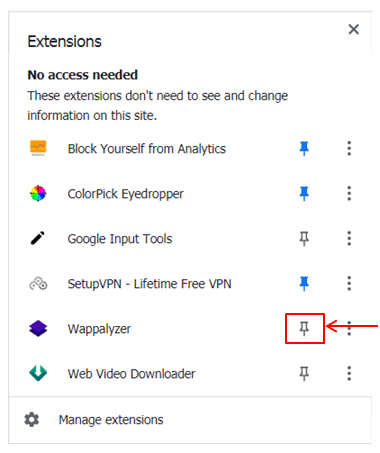380x453 pixels.
Task: Open more options menu for ColorPick Eyedropper
Action: click(349, 193)
